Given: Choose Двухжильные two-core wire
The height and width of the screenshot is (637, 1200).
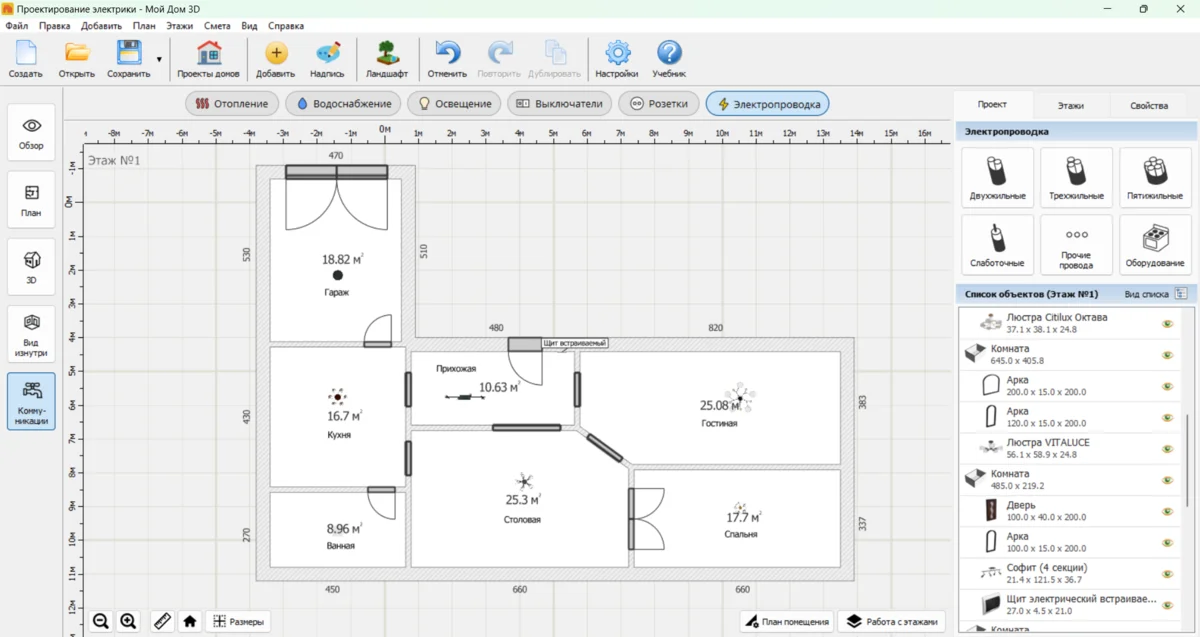Looking at the screenshot, I should click(997, 178).
